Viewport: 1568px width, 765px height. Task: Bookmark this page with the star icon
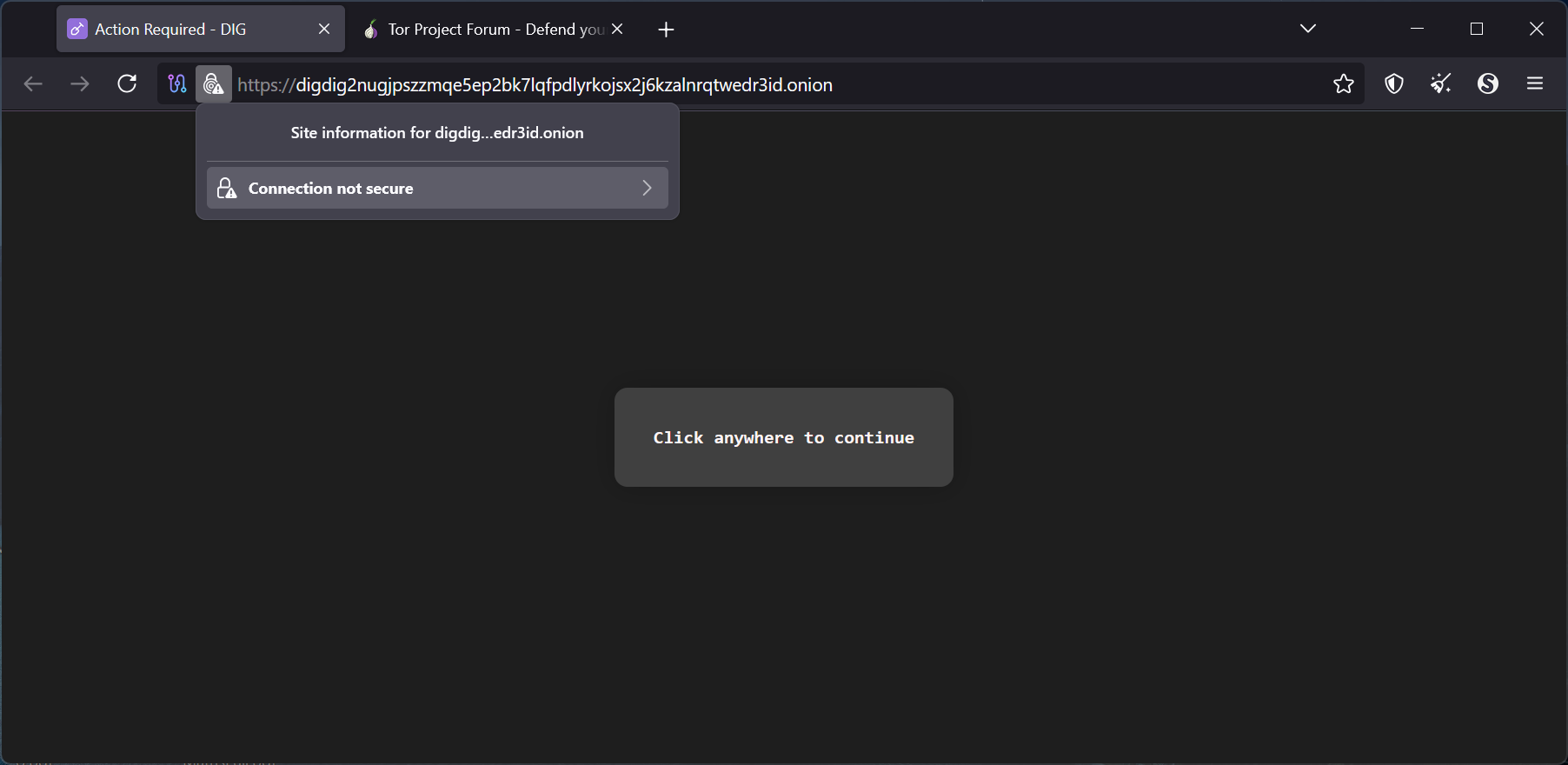1343,84
